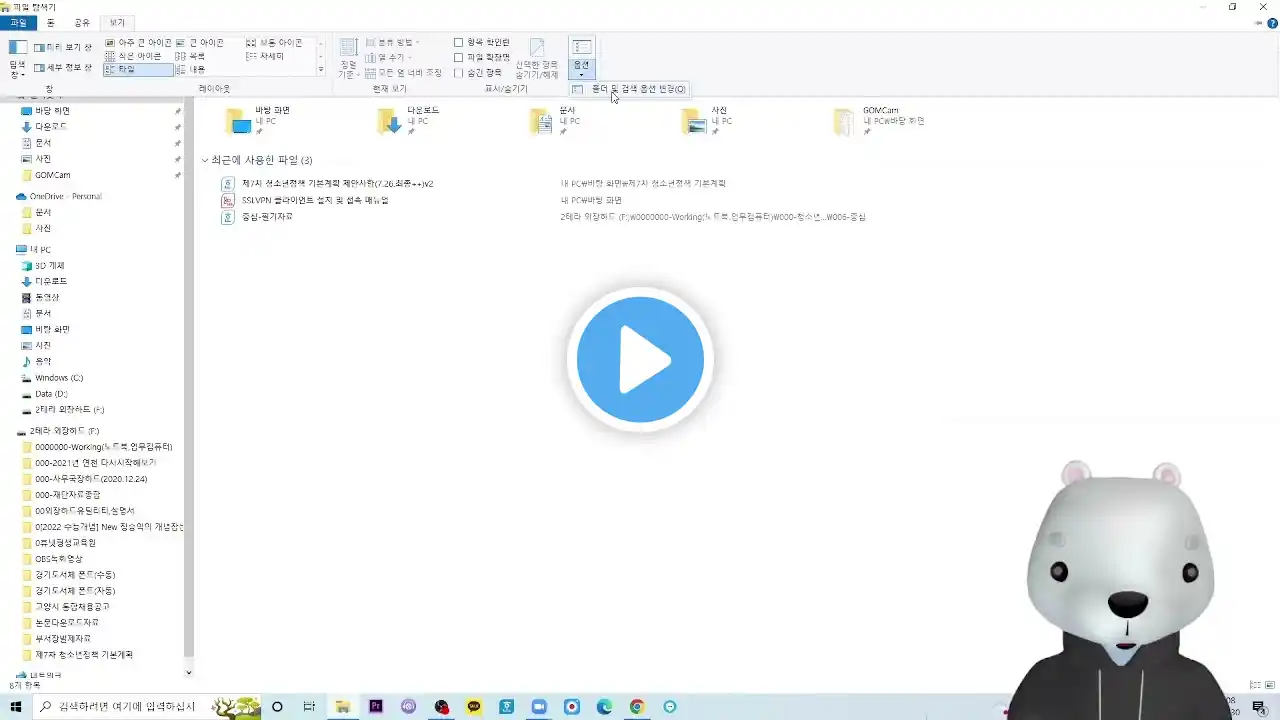
Task: Select Details (자세히) layout
Action: [x=265, y=56]
